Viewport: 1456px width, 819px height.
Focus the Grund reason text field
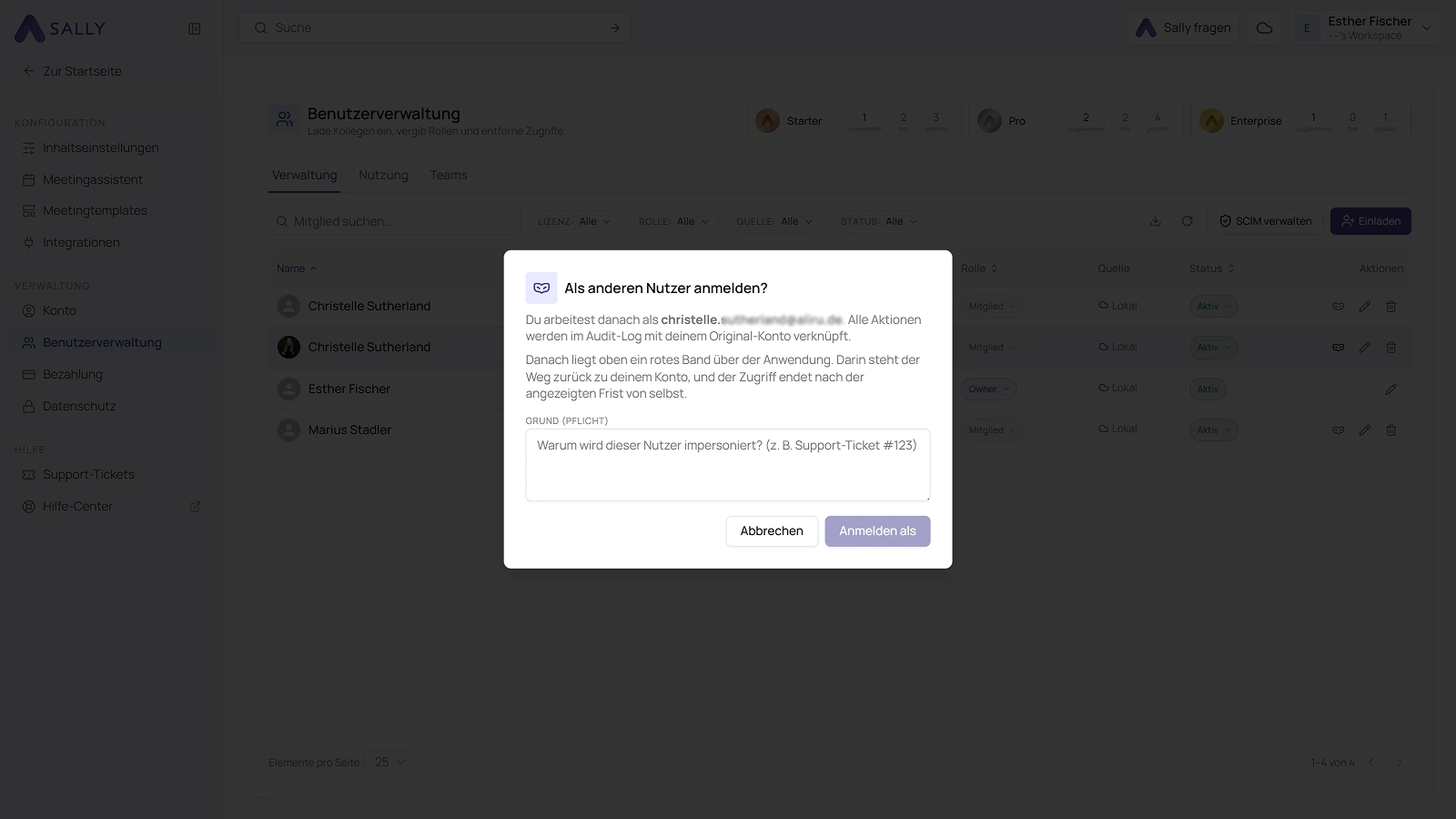click(728, 465)
